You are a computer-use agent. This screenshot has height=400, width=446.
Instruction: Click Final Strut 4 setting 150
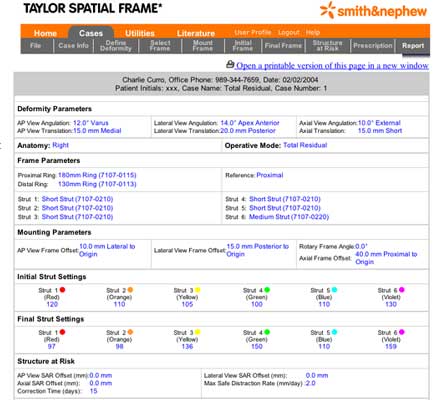[x=257, y=346]
